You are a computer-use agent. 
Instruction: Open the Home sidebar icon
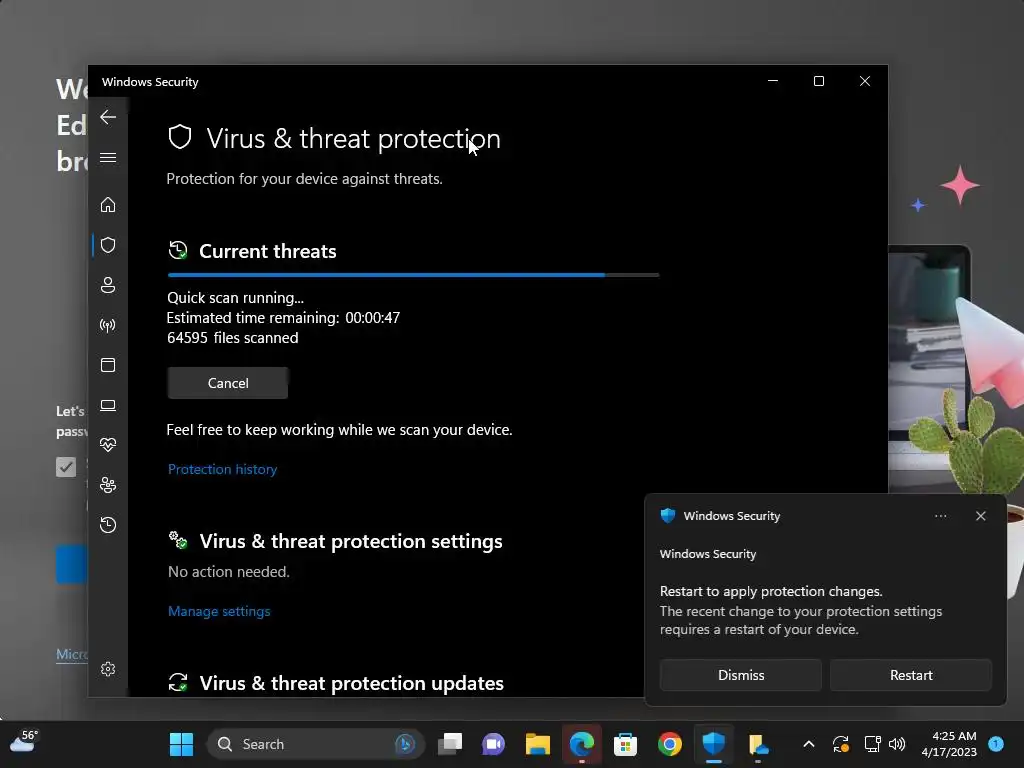point(108,205)
